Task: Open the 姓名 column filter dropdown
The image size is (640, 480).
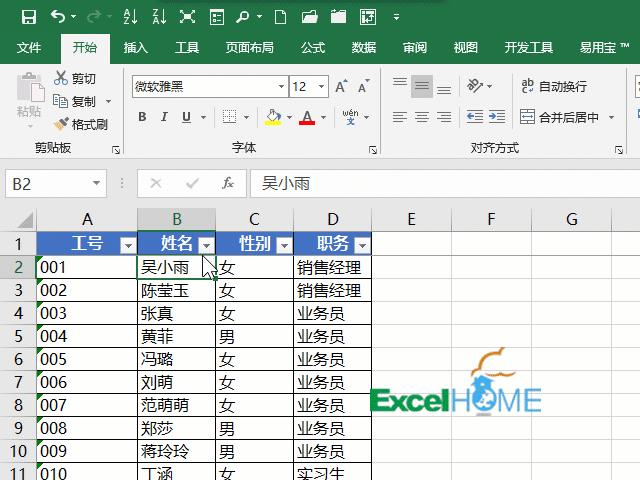Action: pyautogui.click(x=207, y=245)
